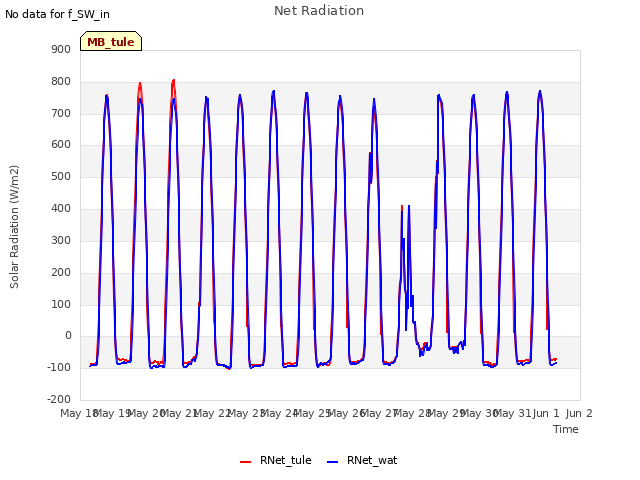Click the Solar Radiation (W/m2) axis label

click(x=14, y=227)
